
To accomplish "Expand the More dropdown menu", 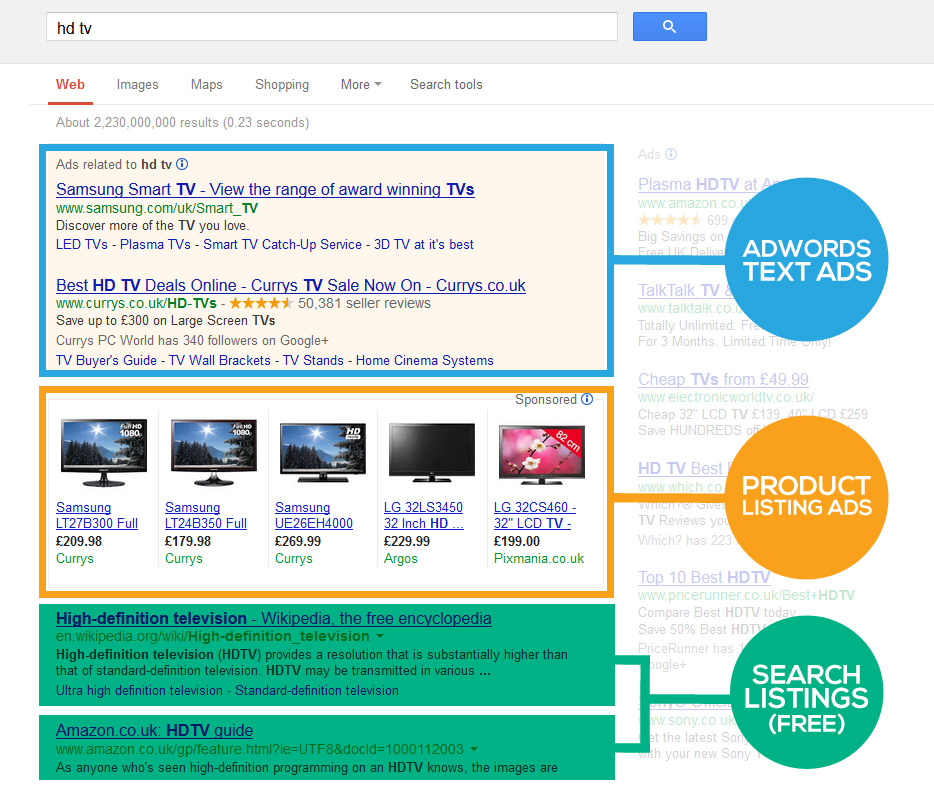I will click(x=361, y=85).
